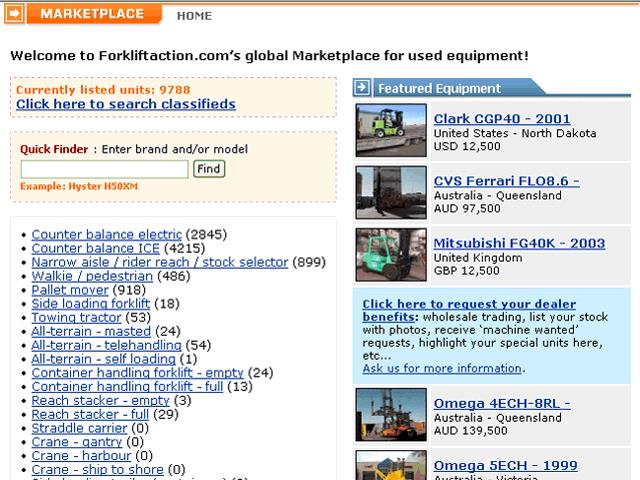View CVS Ferrari thumbnail image
640x480 pixels.
coord(391,192)
